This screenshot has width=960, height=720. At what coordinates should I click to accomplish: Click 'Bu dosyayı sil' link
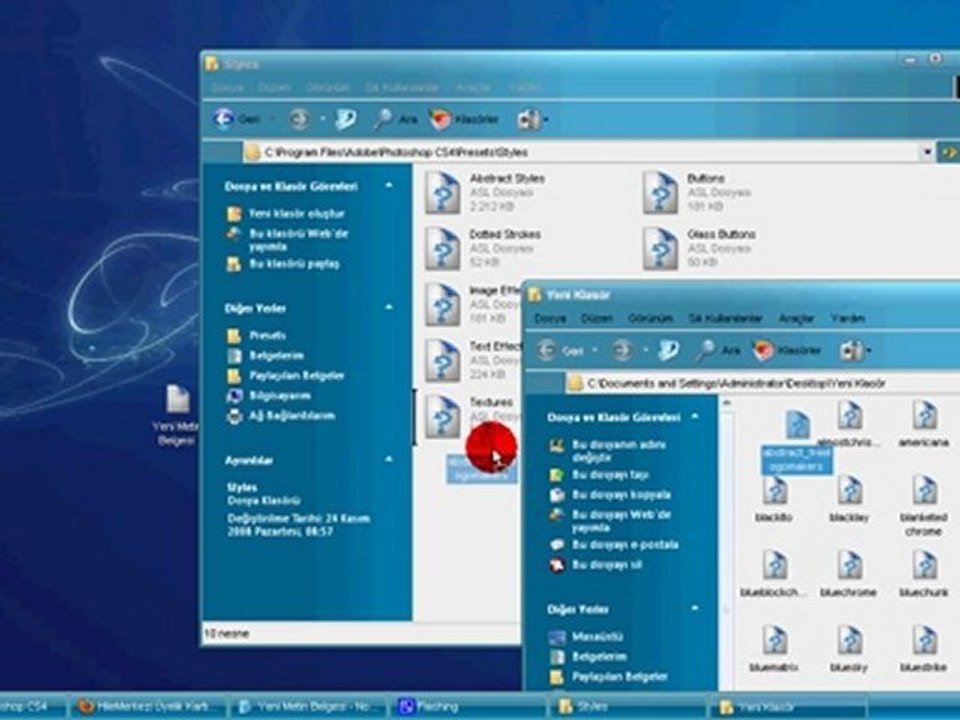pyautogui.click(x=596, y=564)
